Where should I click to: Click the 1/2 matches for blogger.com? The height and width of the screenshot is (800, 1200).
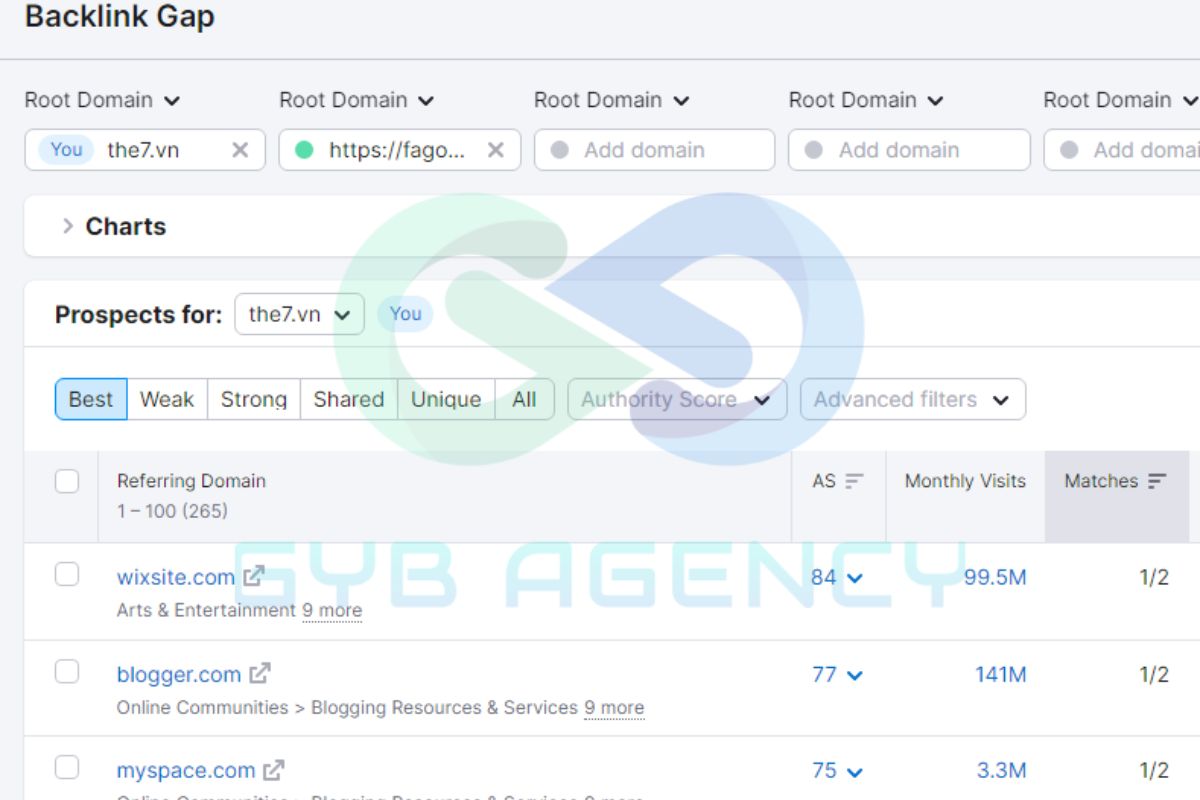tap(1154, 674)
